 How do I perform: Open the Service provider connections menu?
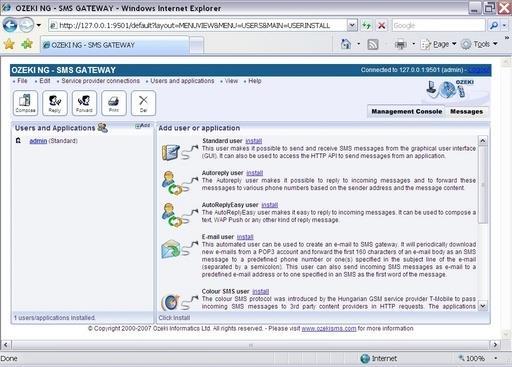point(100,81)
